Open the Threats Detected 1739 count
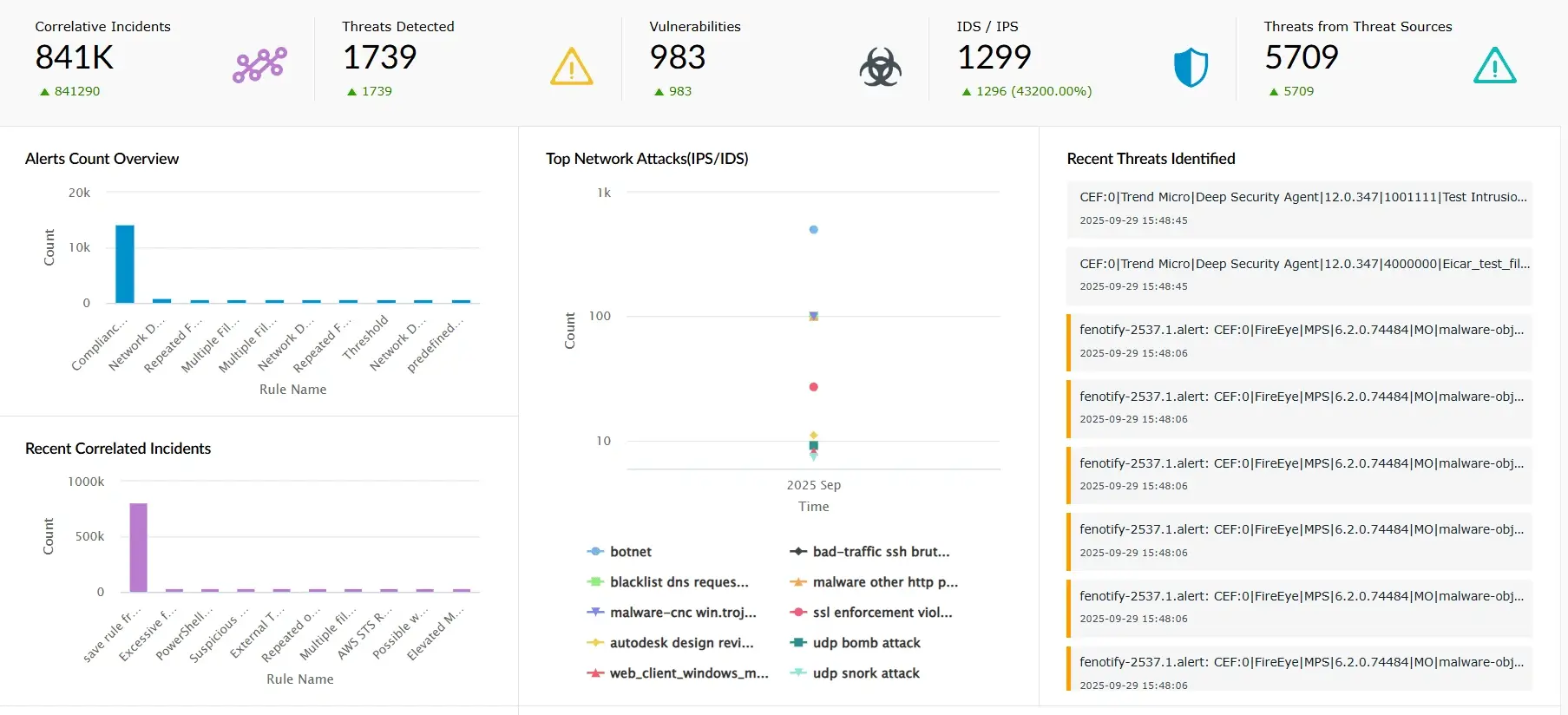Image resolution: width=1568 pixels, height=715 pixels. (379, 57)
